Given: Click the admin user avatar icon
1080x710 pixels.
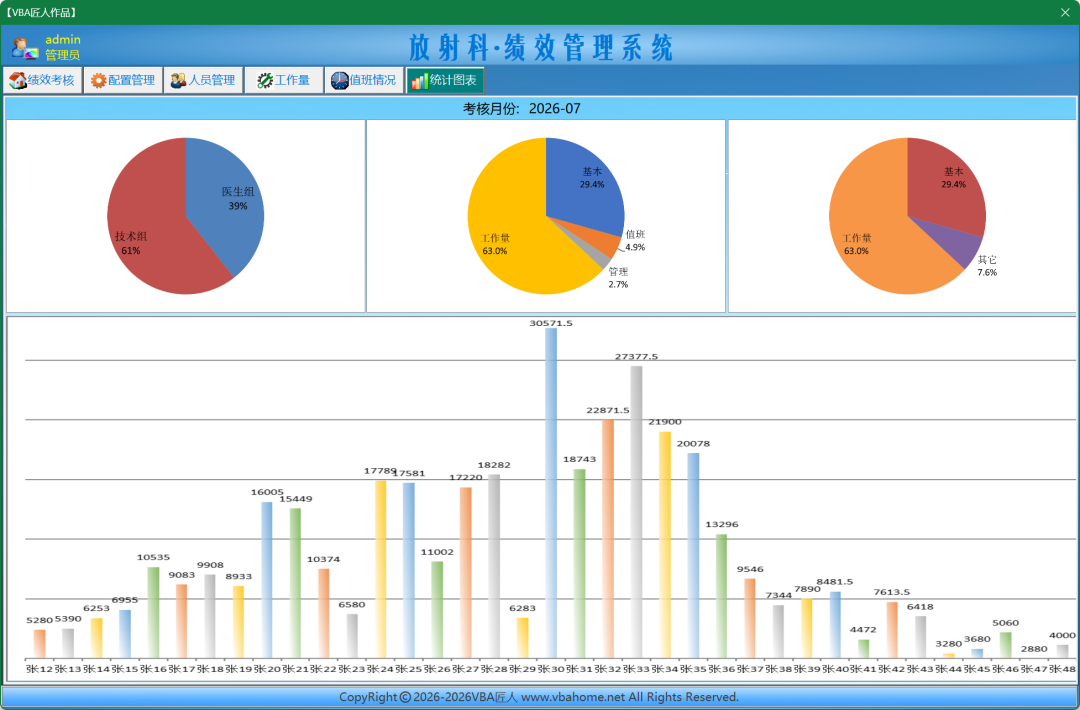Looking at the screenshot, I should point(25,48).
